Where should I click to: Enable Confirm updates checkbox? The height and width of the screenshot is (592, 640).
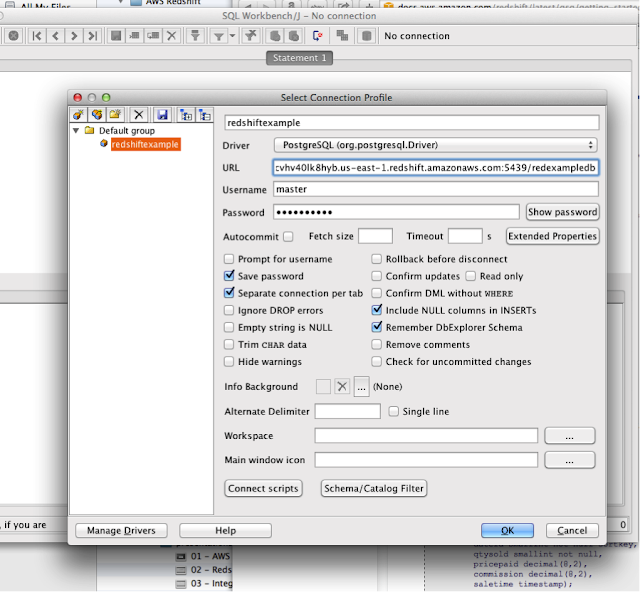click(x=376, y=276)
